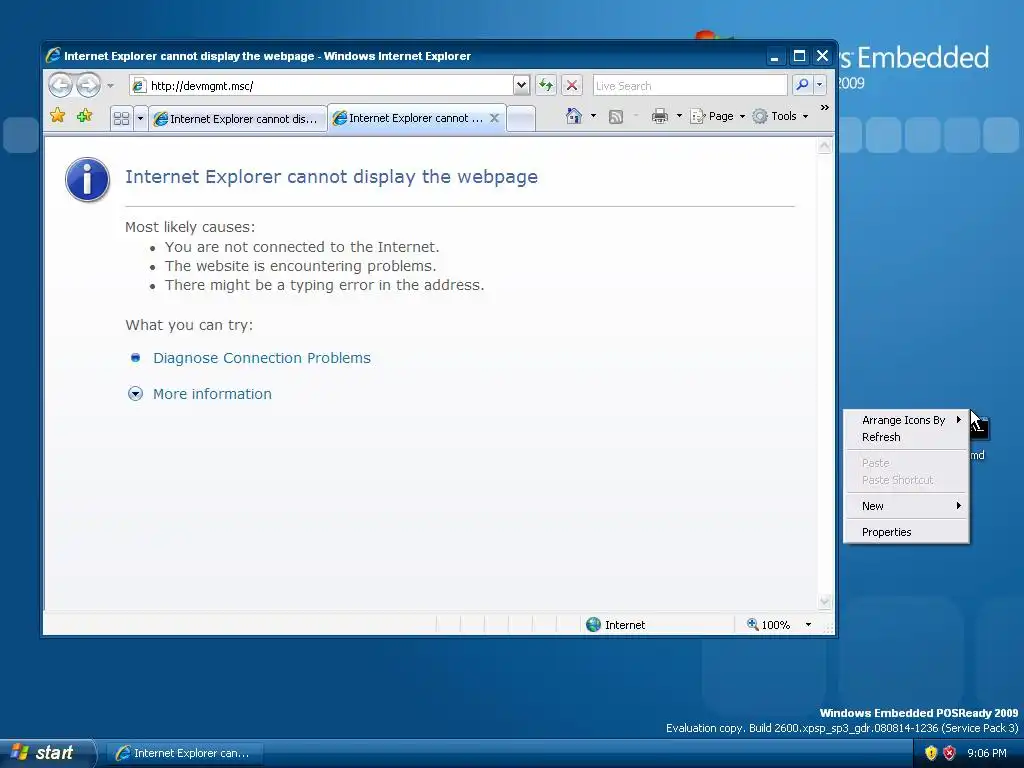
Task: Expand the More information arrow icon
Action: pyautogui.click(x=135, y=394)
